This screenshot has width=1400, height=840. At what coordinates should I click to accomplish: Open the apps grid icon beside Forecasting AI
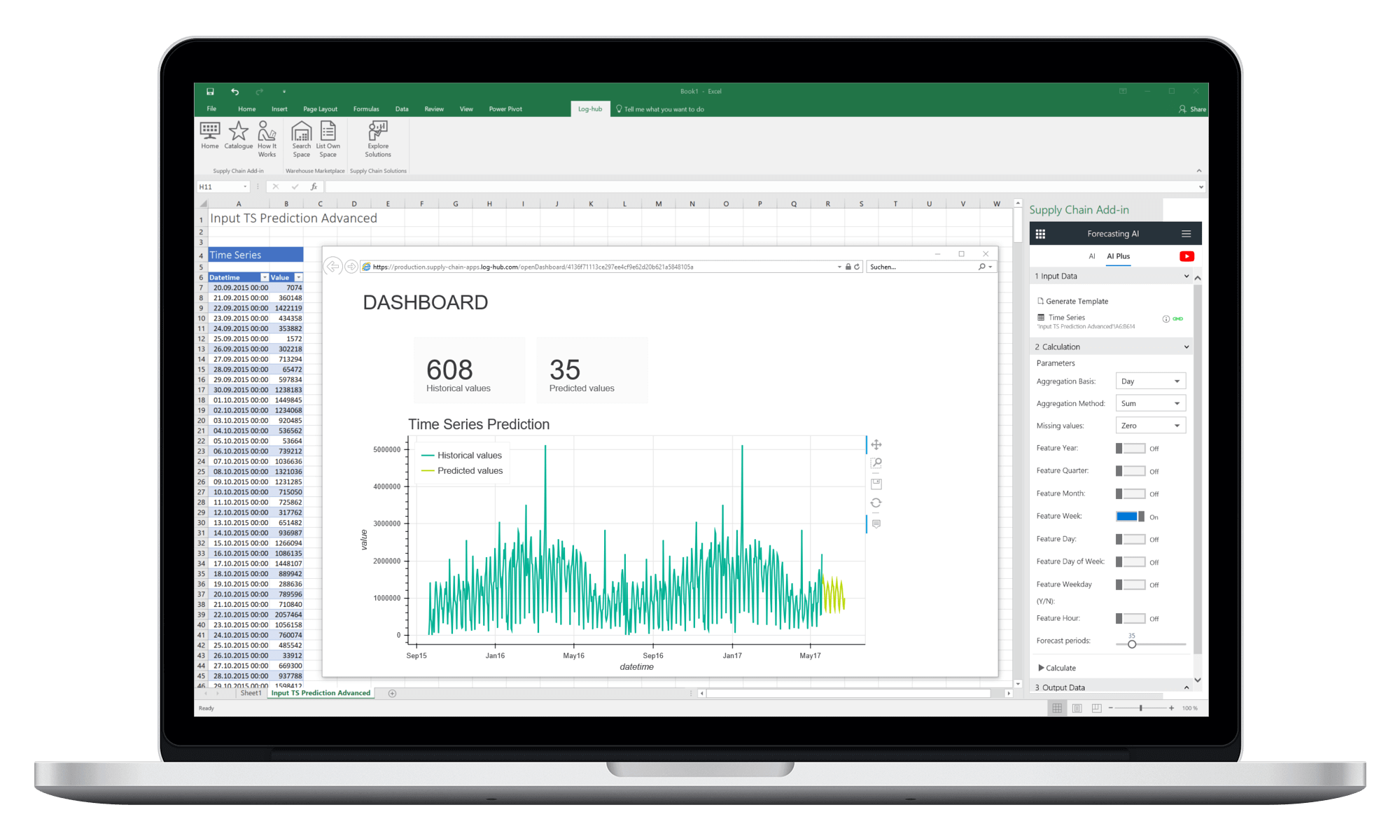(1041, 233)
